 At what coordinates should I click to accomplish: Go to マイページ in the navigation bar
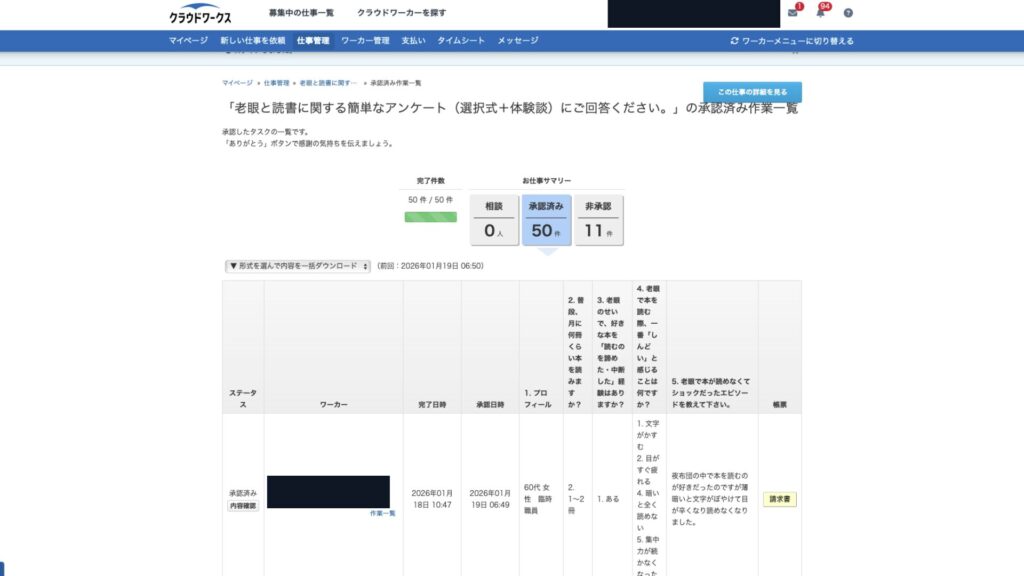tap(188, 41)
